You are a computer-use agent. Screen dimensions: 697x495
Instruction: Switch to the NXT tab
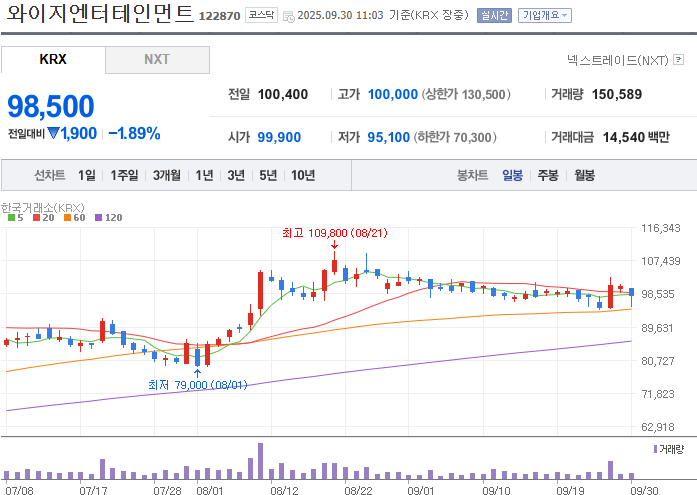tap(157, 60)
